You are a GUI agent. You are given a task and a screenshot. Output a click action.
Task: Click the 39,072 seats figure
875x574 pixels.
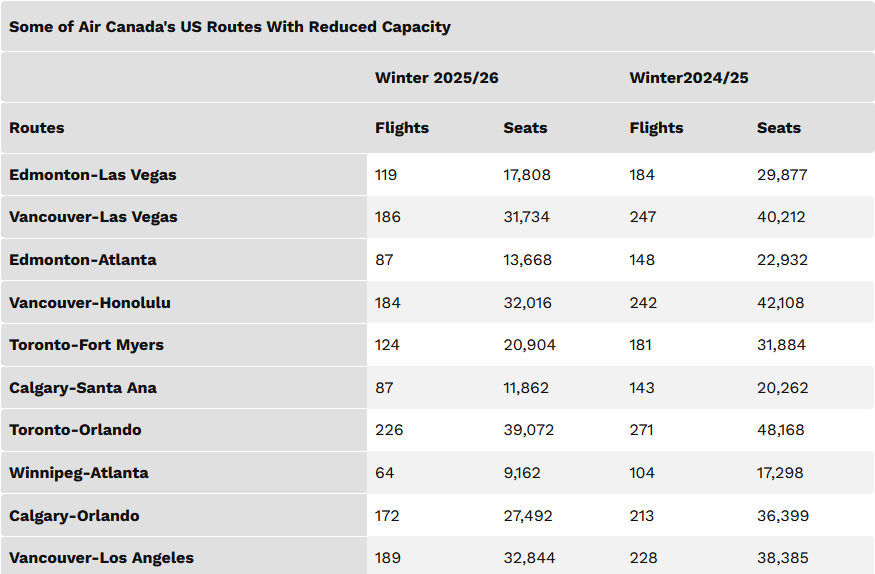pyautogui.click(x=529, y=430)
